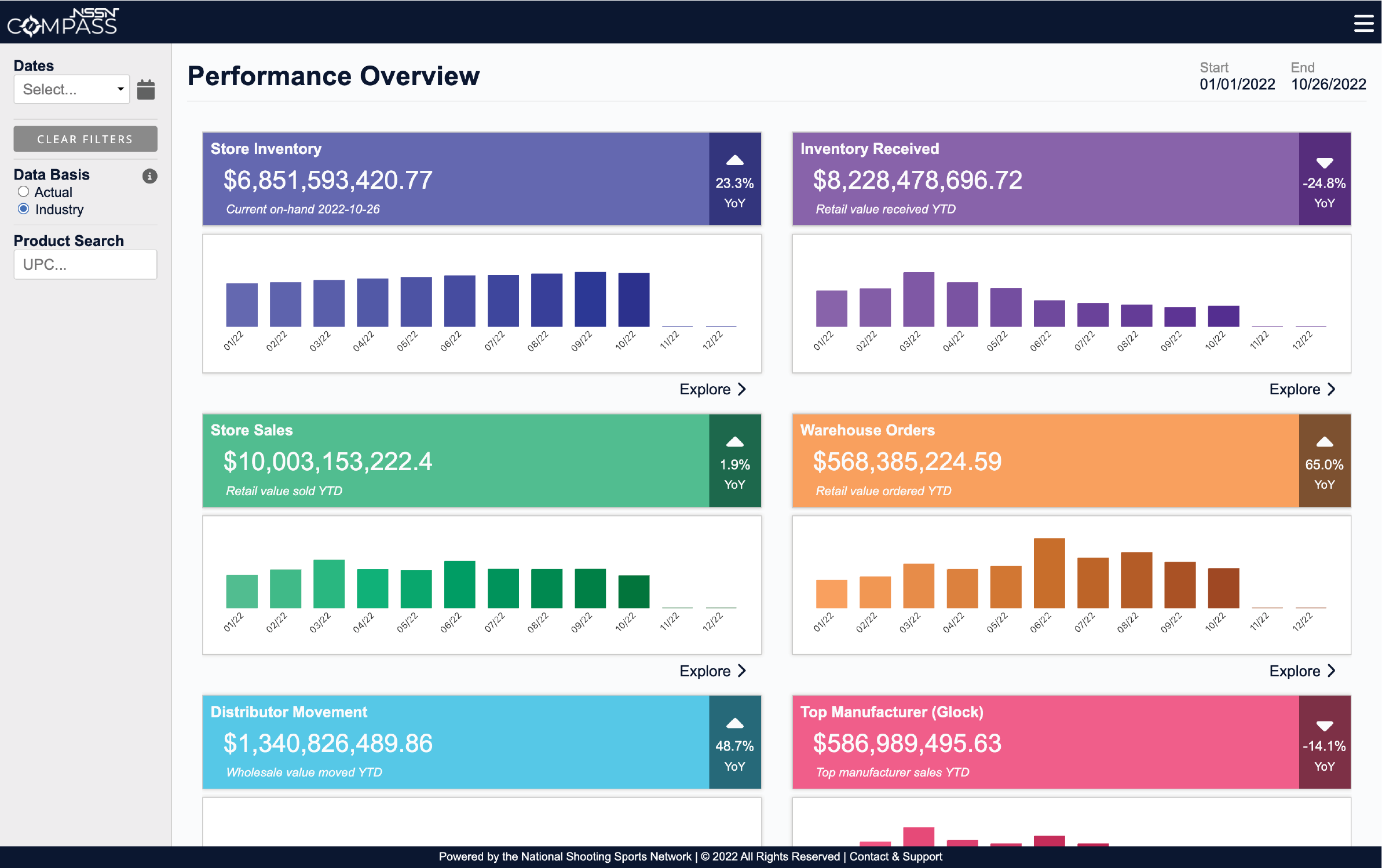Click the Distributor Movement value $1,340,826,489.86

[328, 743]
